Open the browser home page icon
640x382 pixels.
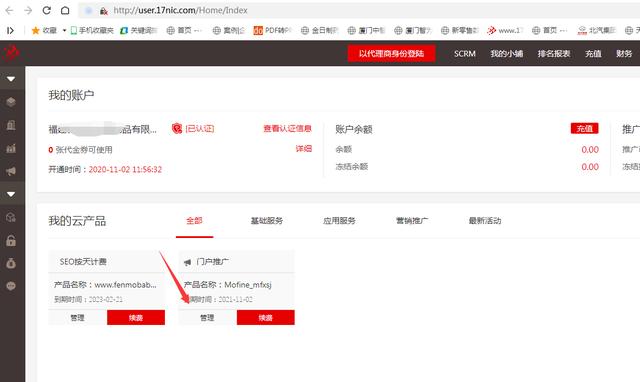(65, 11)
